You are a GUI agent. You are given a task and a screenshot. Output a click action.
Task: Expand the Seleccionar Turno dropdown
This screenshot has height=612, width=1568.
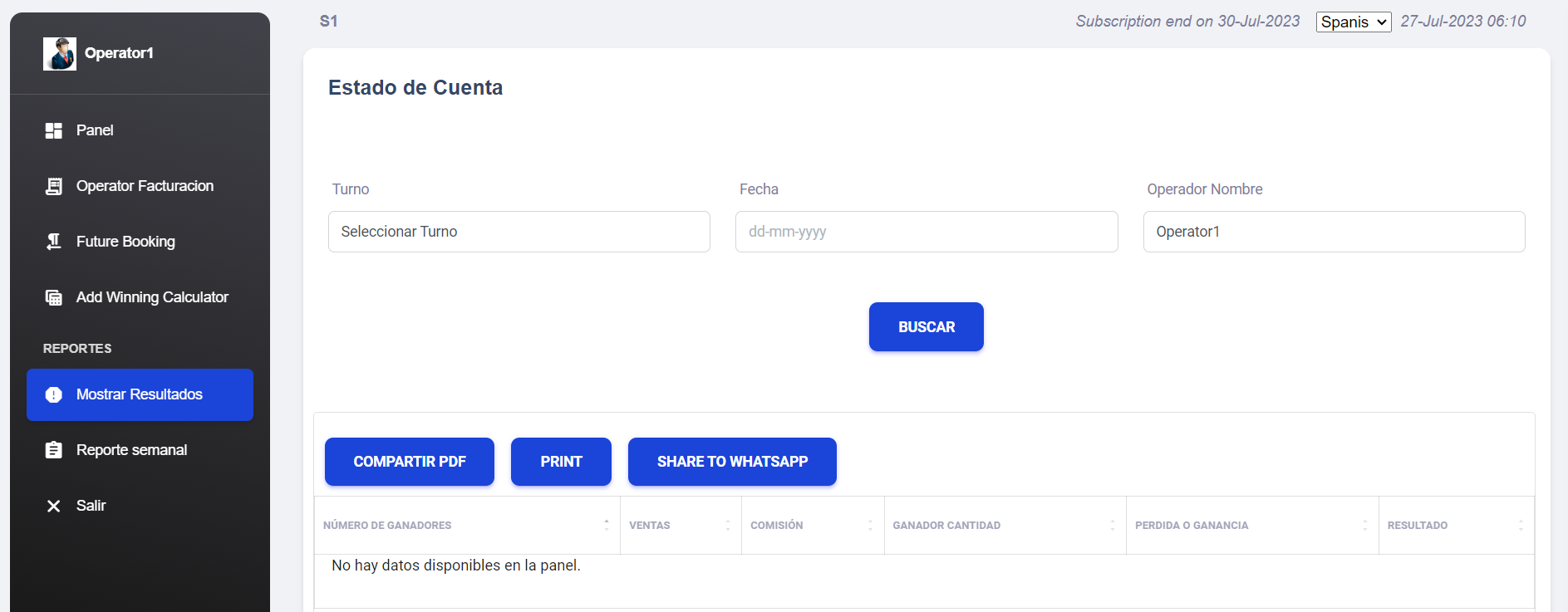point(519,232)
